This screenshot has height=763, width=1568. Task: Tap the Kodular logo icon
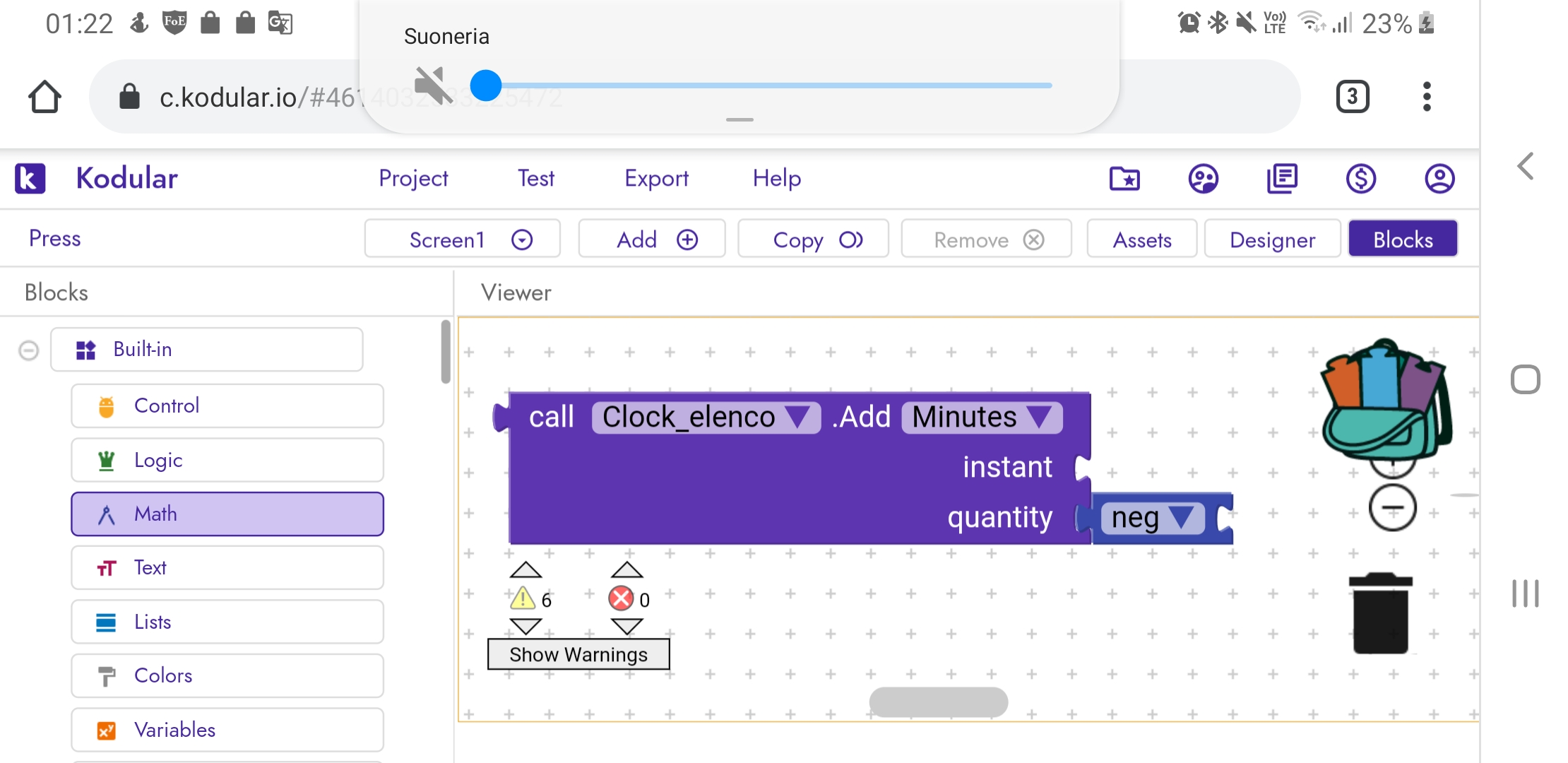pos(30,179)
